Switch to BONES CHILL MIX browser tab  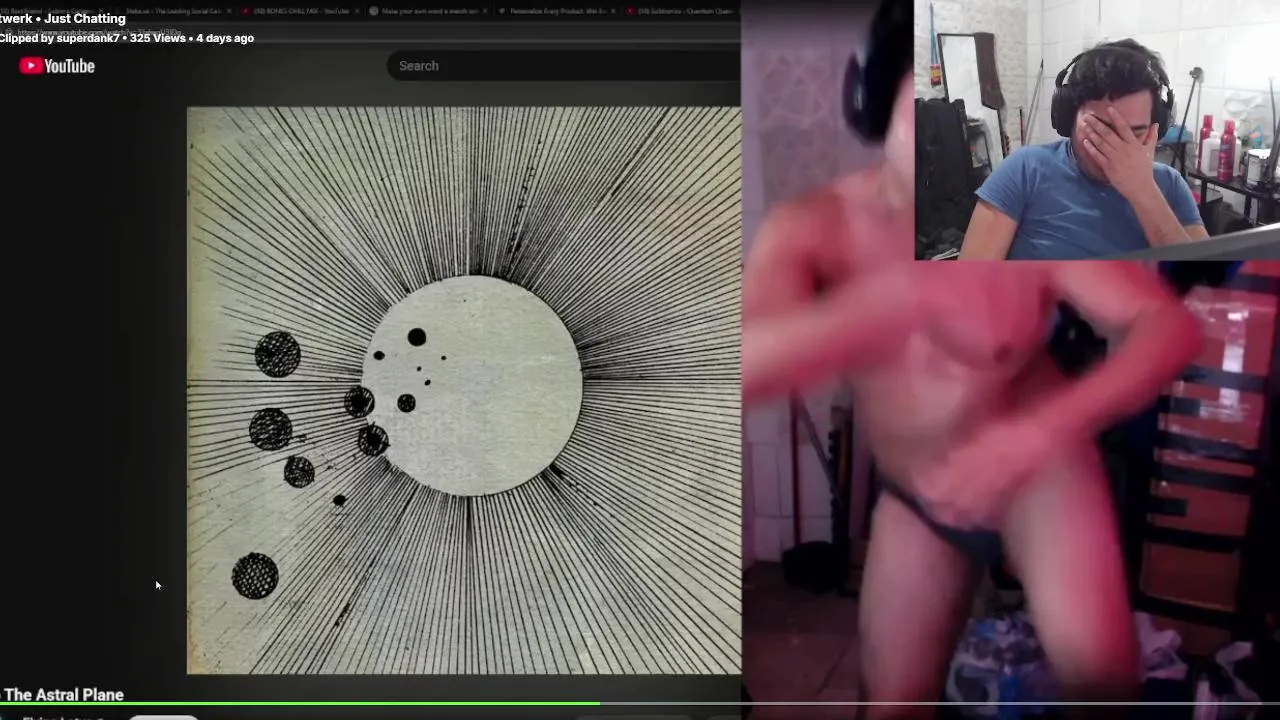tap(300, 11)
